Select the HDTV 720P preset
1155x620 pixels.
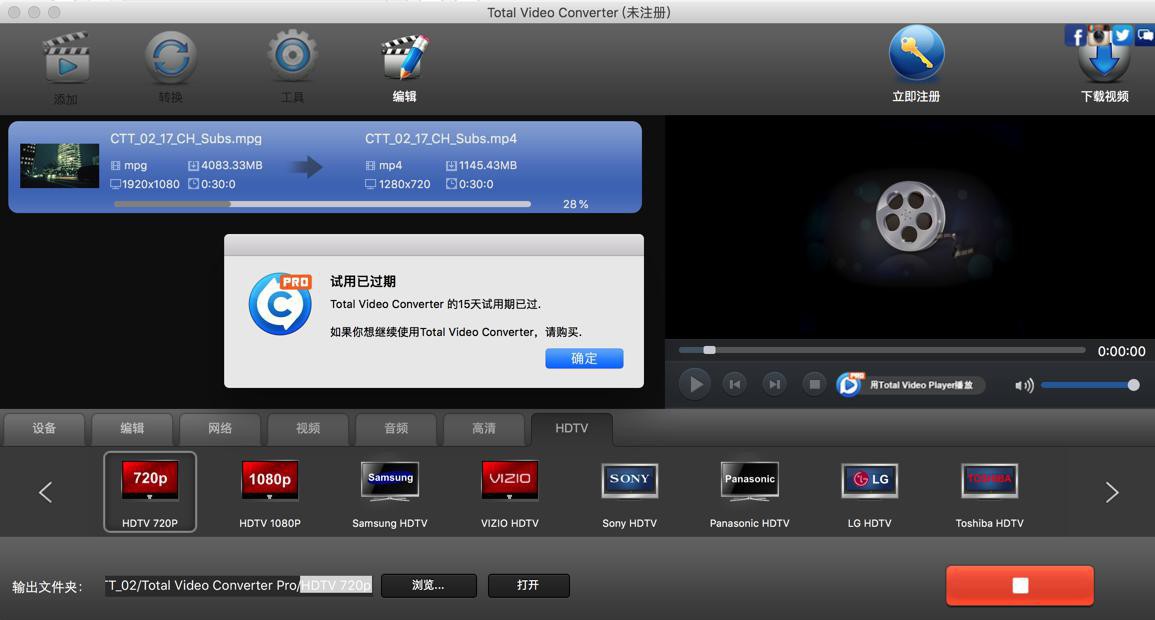click(150, 491)
